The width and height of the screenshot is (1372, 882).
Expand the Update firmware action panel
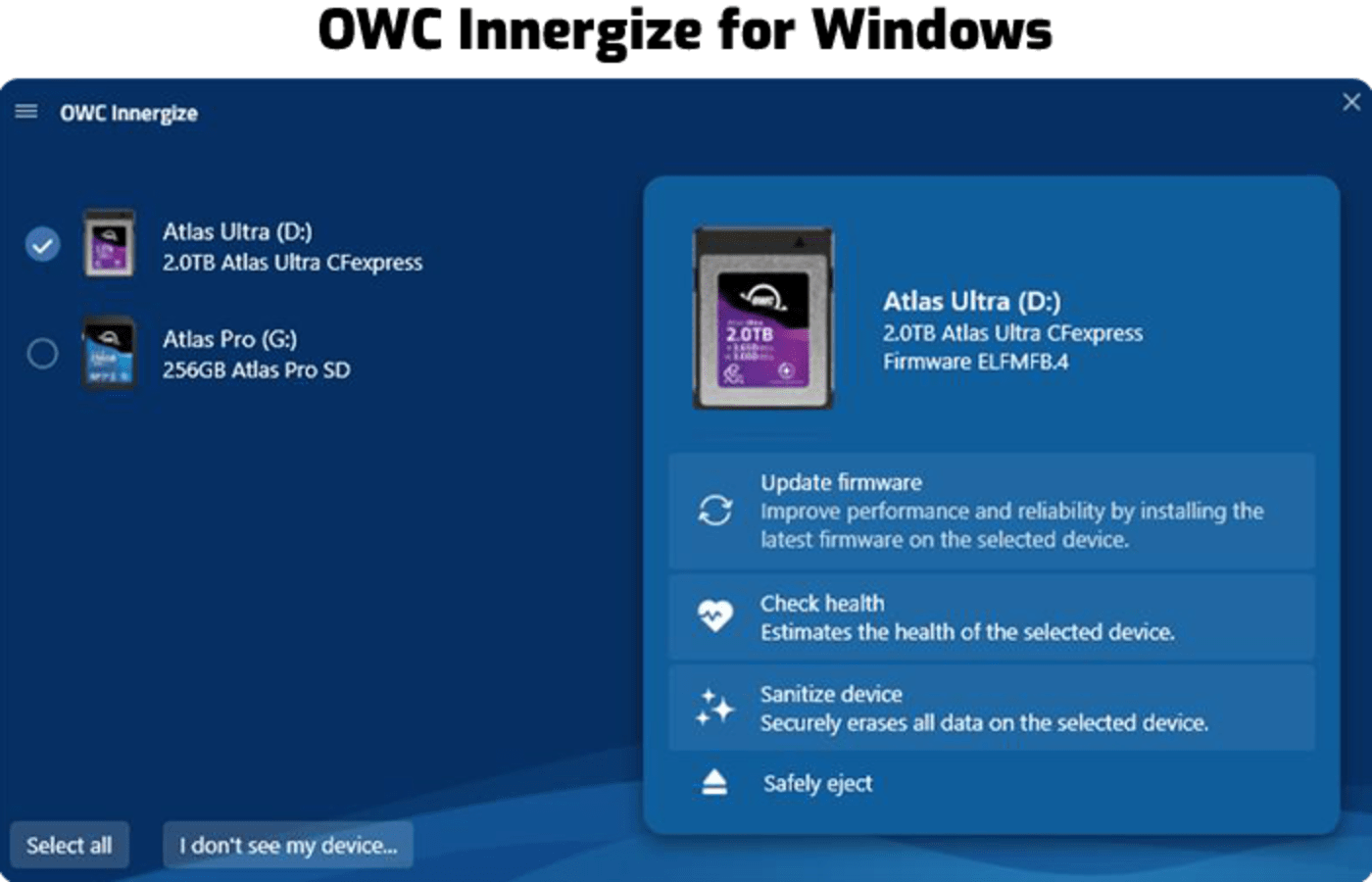[x=990, y=511]
